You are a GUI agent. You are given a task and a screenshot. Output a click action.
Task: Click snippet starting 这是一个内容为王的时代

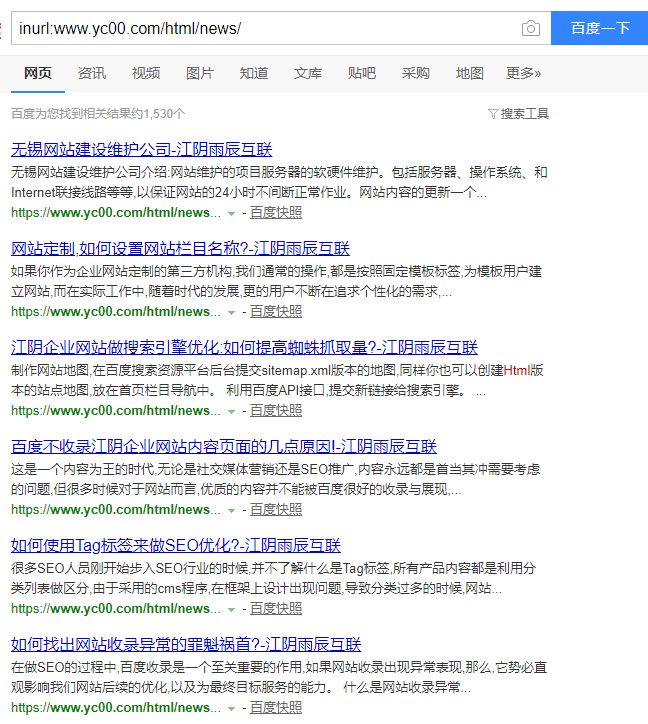click(x=275, y=479)
